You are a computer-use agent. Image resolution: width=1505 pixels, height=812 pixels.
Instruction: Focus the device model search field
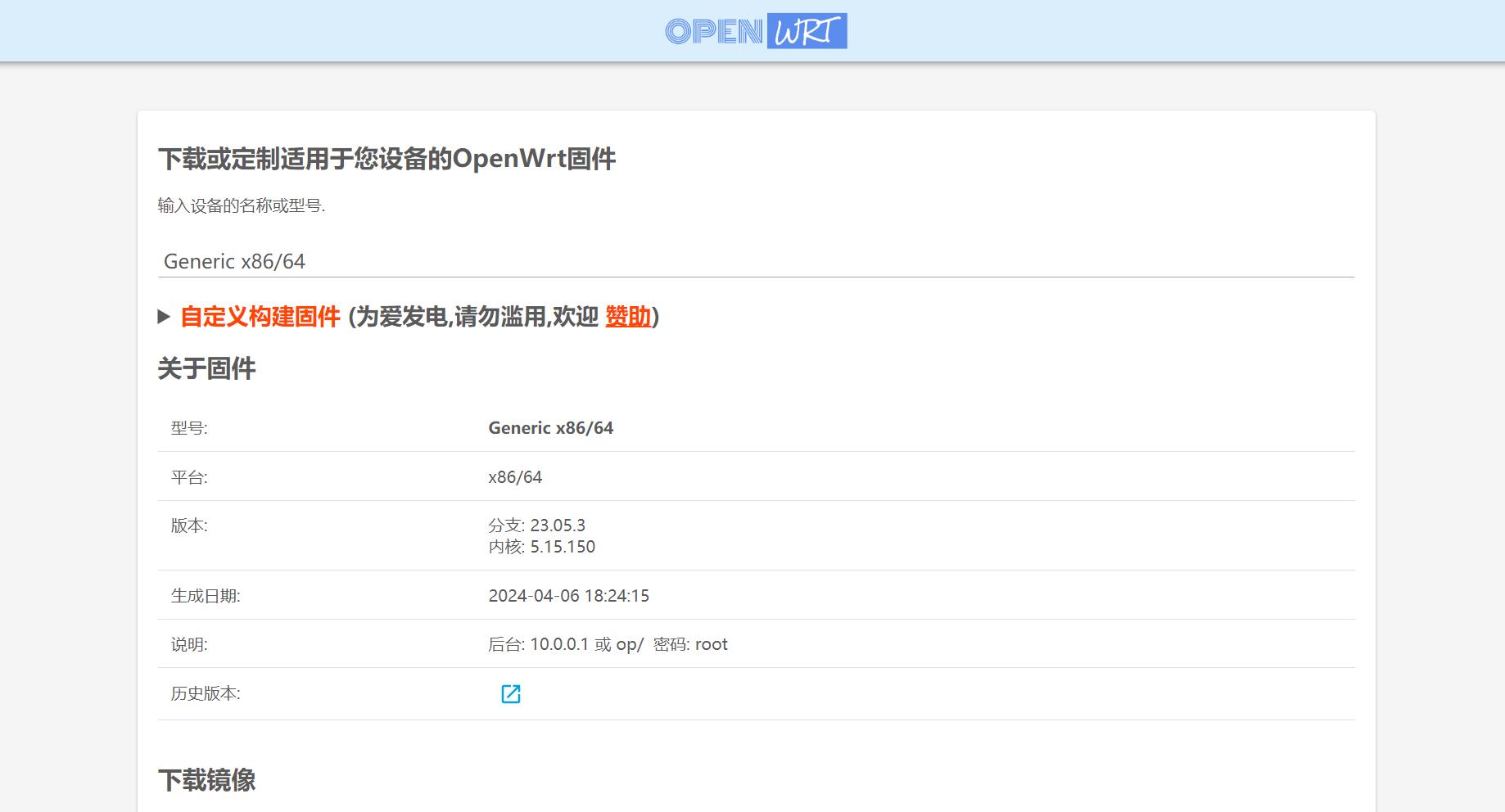(756, 261)
